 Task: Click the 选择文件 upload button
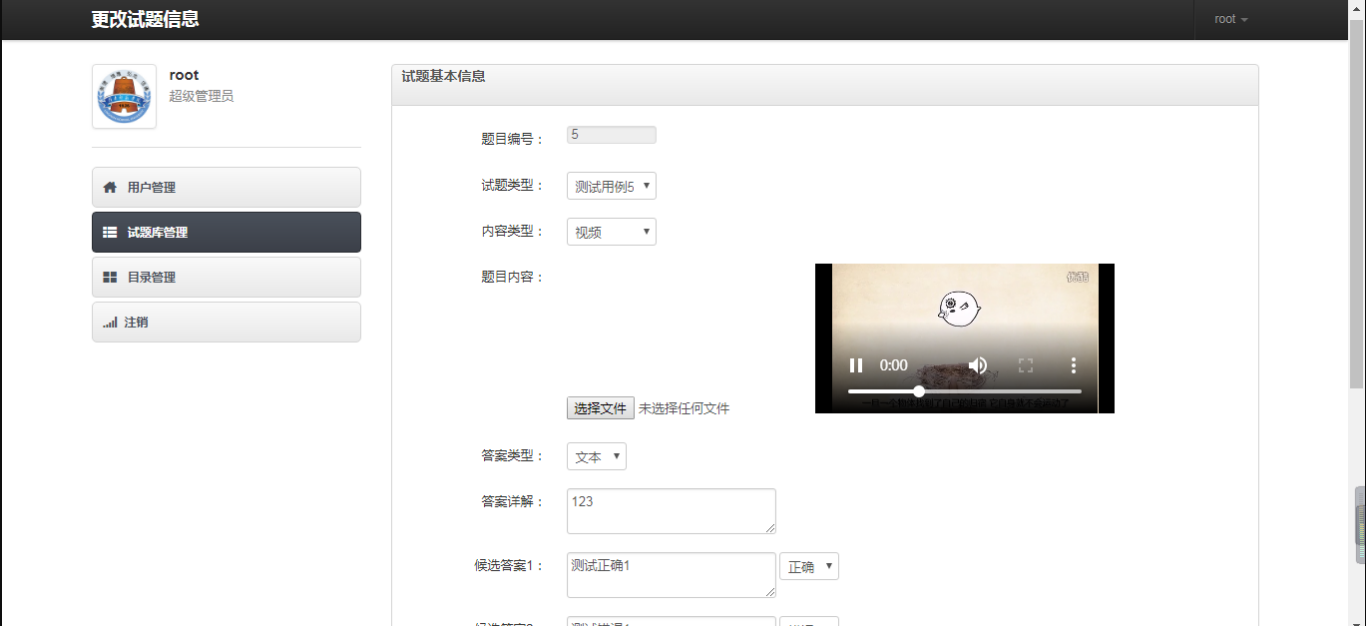(599, 408)
